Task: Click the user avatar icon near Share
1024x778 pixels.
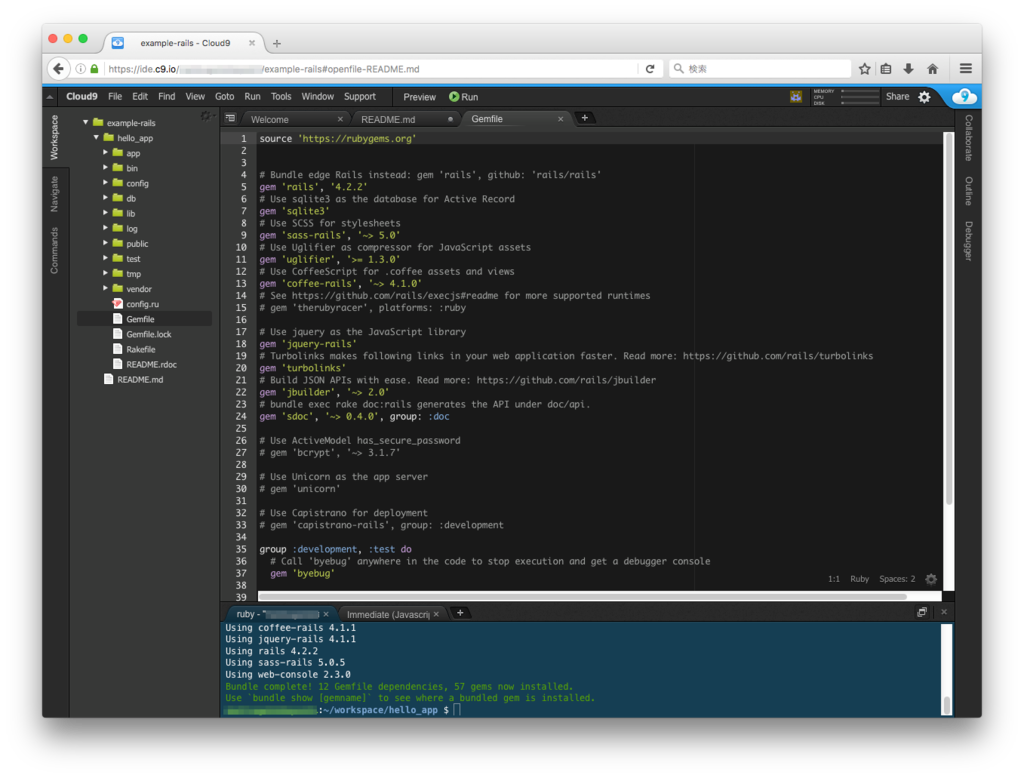Action: click(795, 97)
